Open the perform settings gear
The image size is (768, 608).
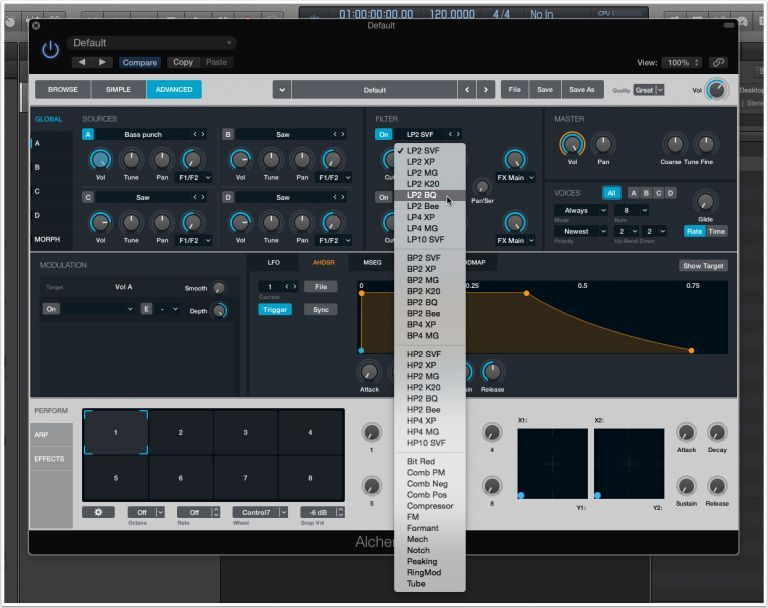point(98,512)
